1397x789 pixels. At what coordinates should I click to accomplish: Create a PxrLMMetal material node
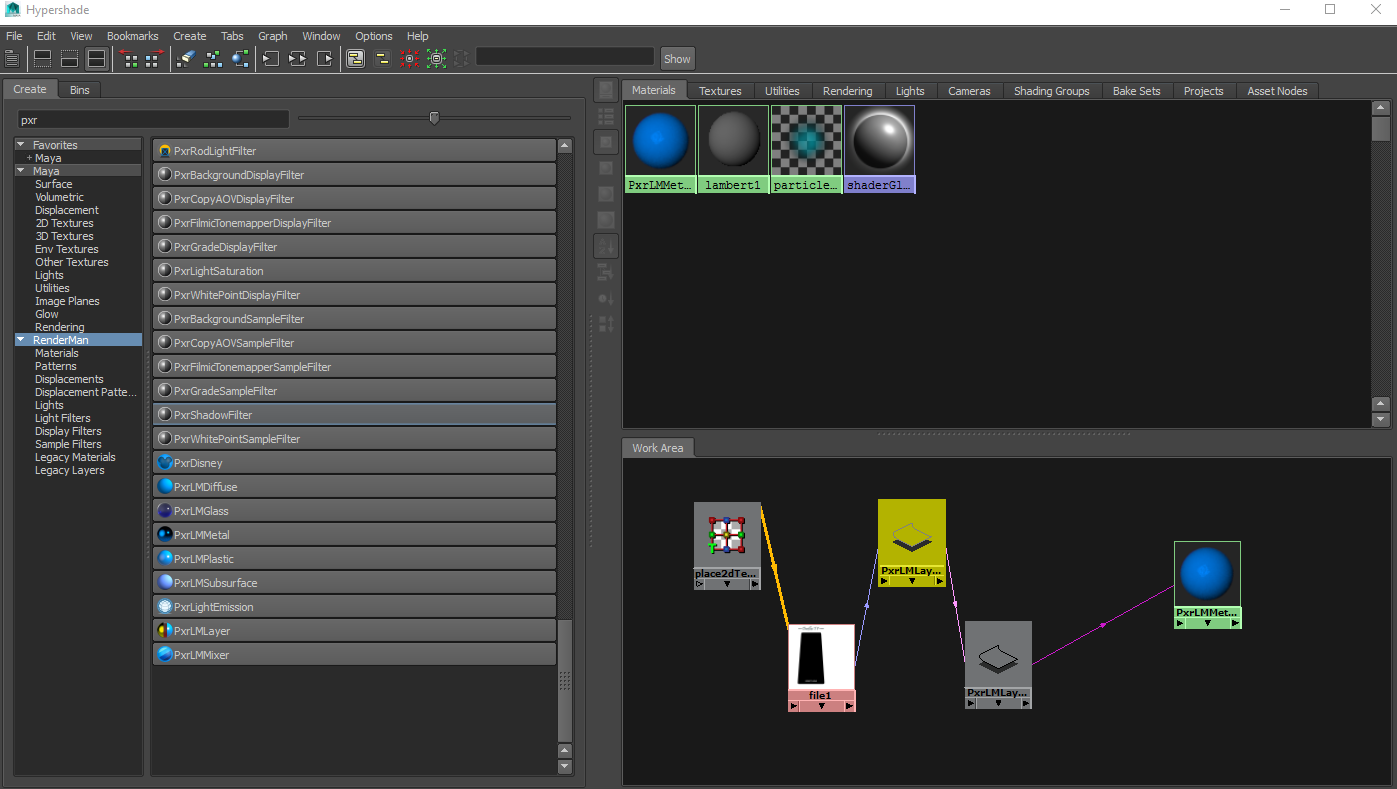coord(354,535)
